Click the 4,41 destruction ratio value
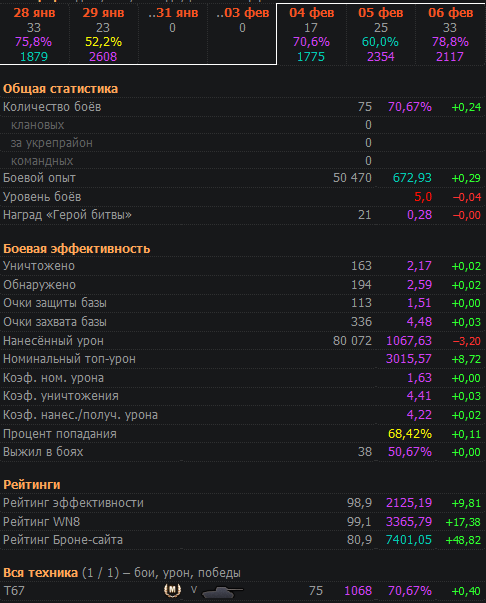This screenshot has width=486, height=603. click(x=419, y=396)
